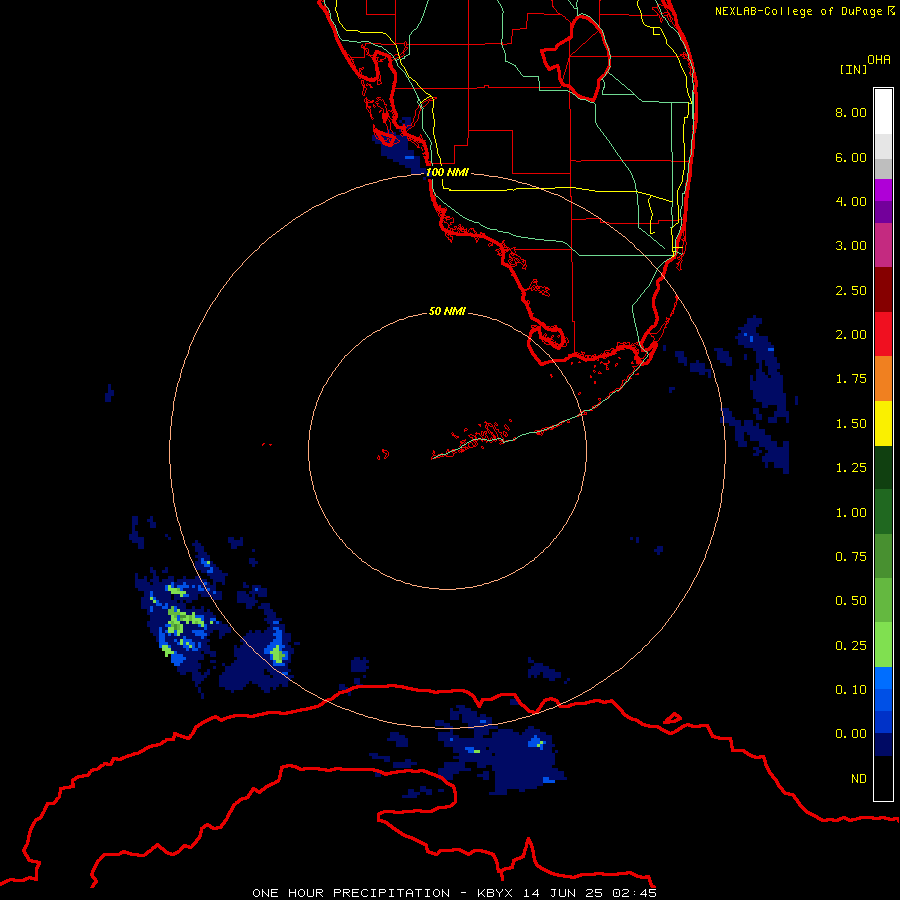The image size is (900, 900).
Task: Click the 4.00 legend value
Action: pos(851,201)
